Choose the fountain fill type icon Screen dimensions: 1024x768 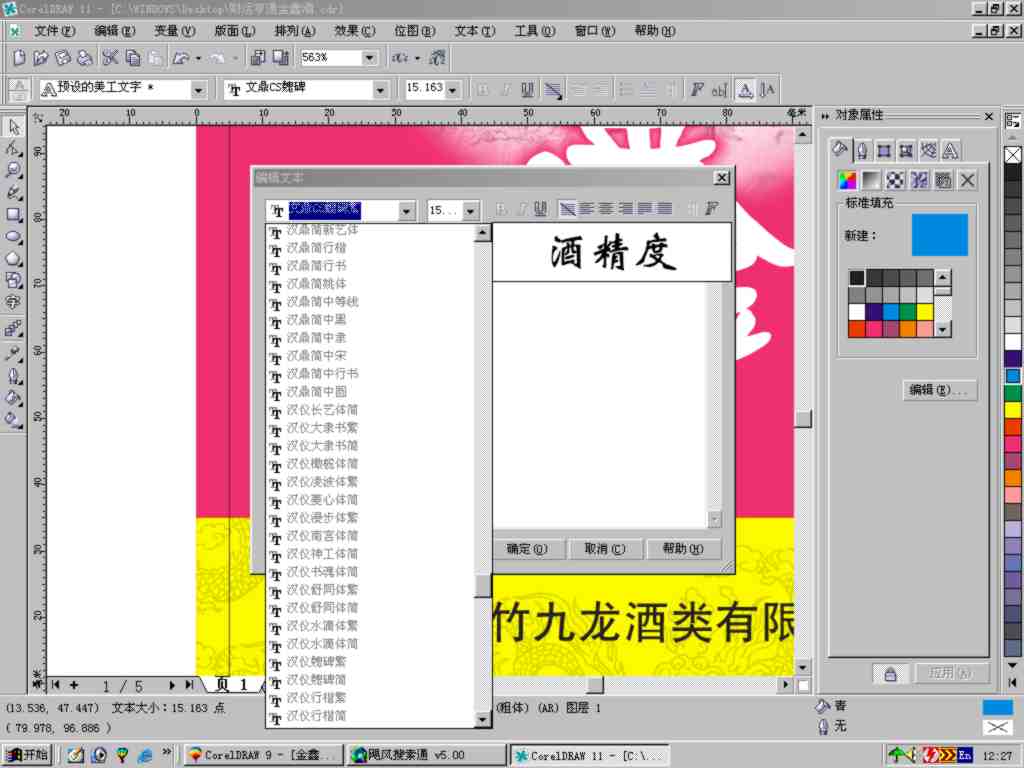point(871,180)
